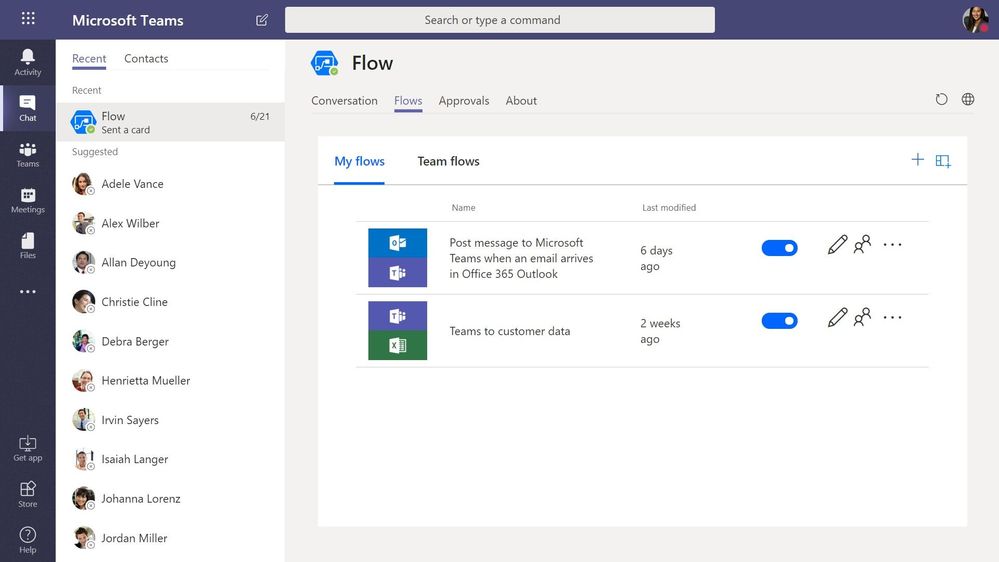Open the Approvals tab
This screenshot has width=999, height=562.
click(464, 101)
